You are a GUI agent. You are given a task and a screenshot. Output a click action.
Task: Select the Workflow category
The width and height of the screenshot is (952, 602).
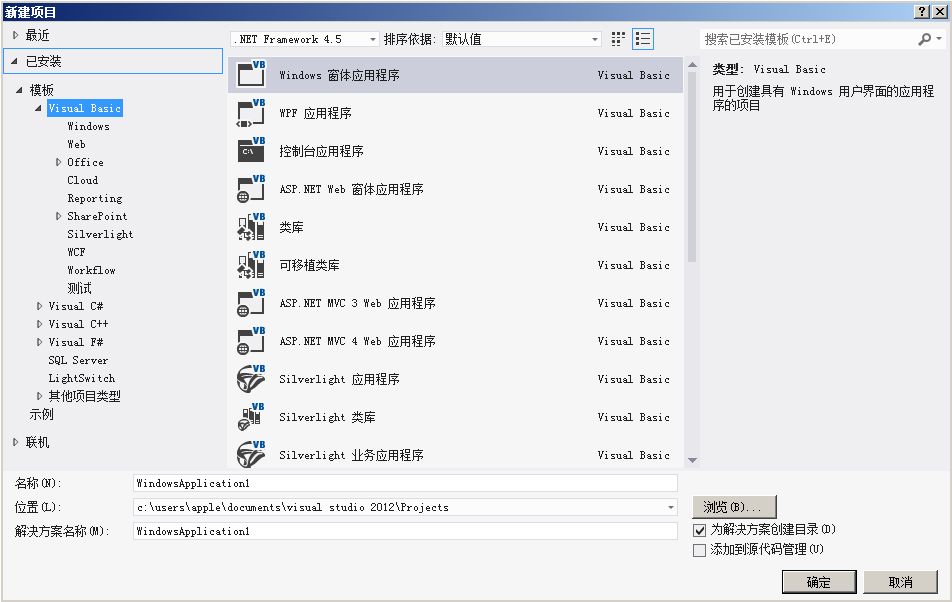[91, 270]
